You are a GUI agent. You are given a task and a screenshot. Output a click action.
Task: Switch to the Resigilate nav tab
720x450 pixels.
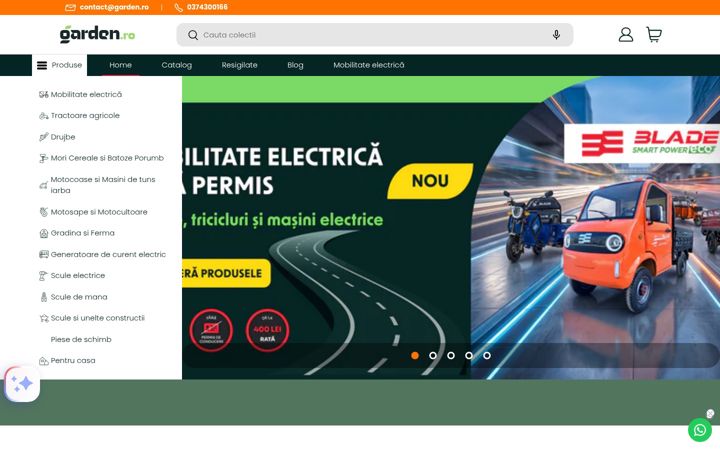(239, 65)
